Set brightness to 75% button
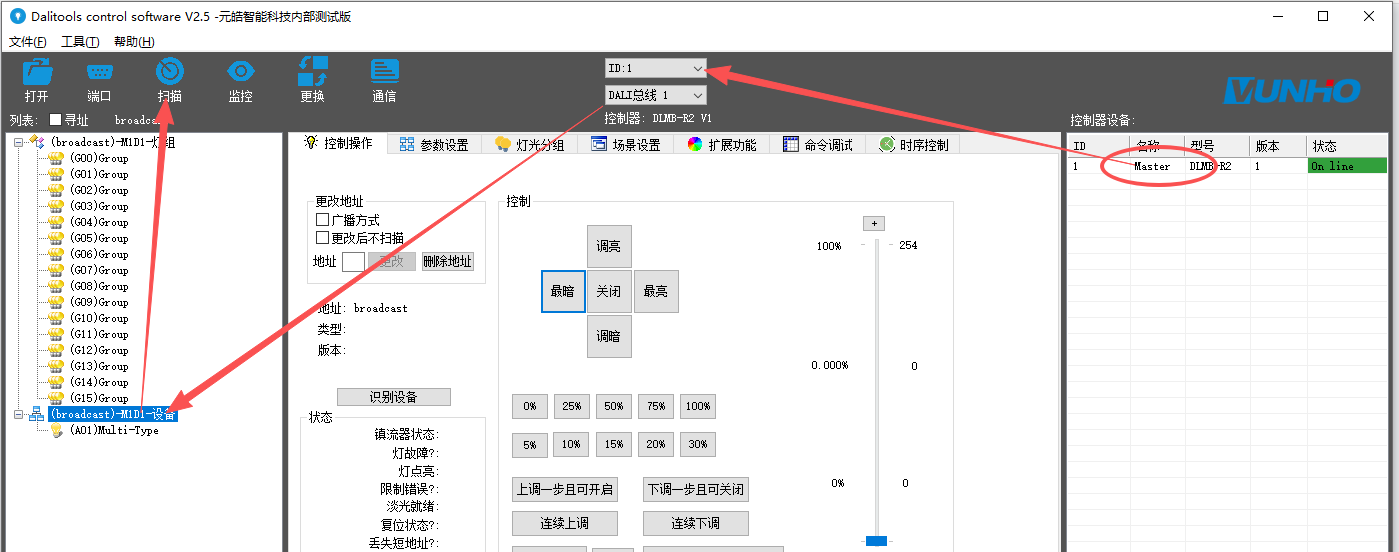The width and height of the screenshot is (1399, 552). click(x=656, y=406)
